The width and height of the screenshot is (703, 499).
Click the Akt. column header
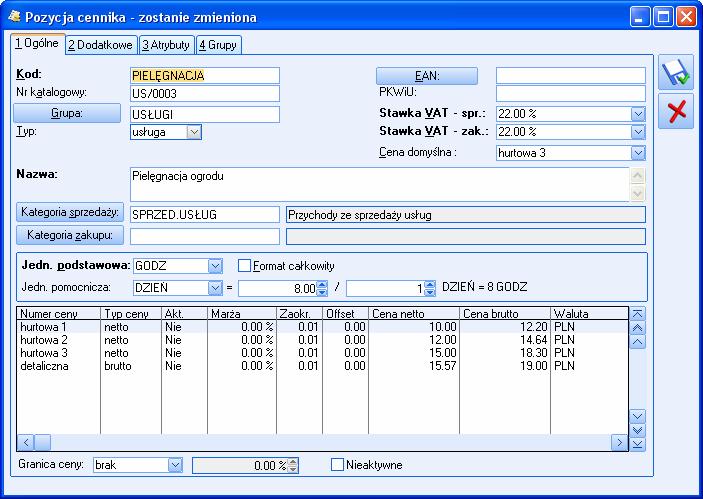184,313
